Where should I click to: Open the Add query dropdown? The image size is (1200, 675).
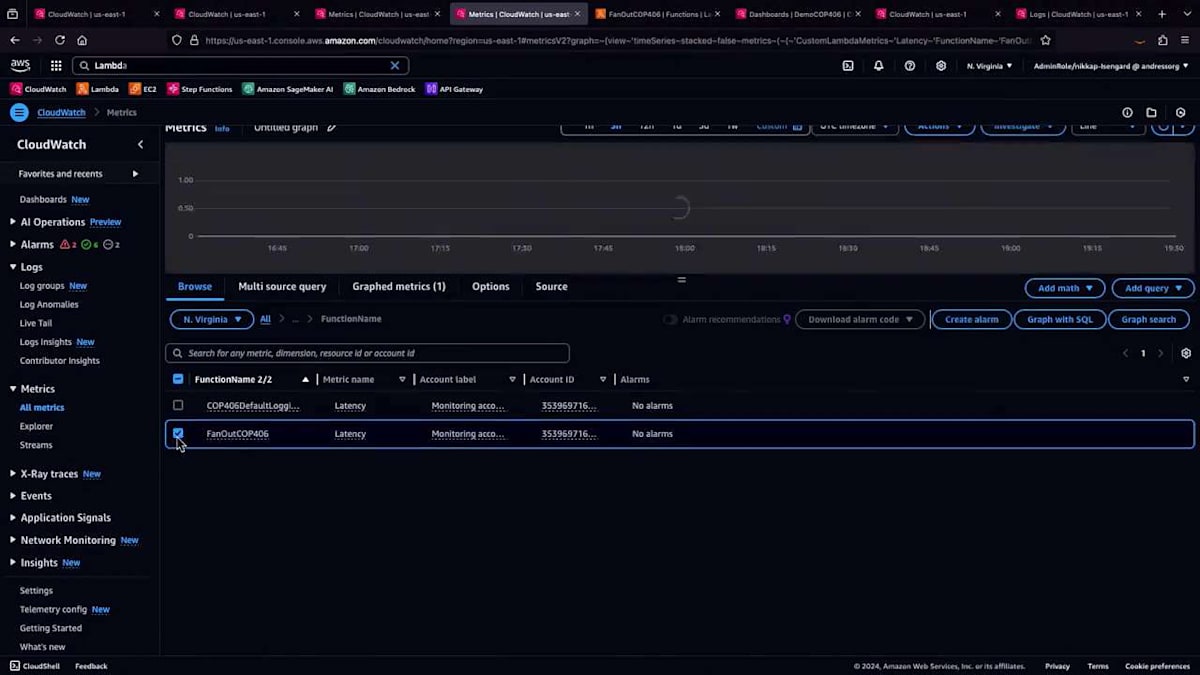point(1153,288)
